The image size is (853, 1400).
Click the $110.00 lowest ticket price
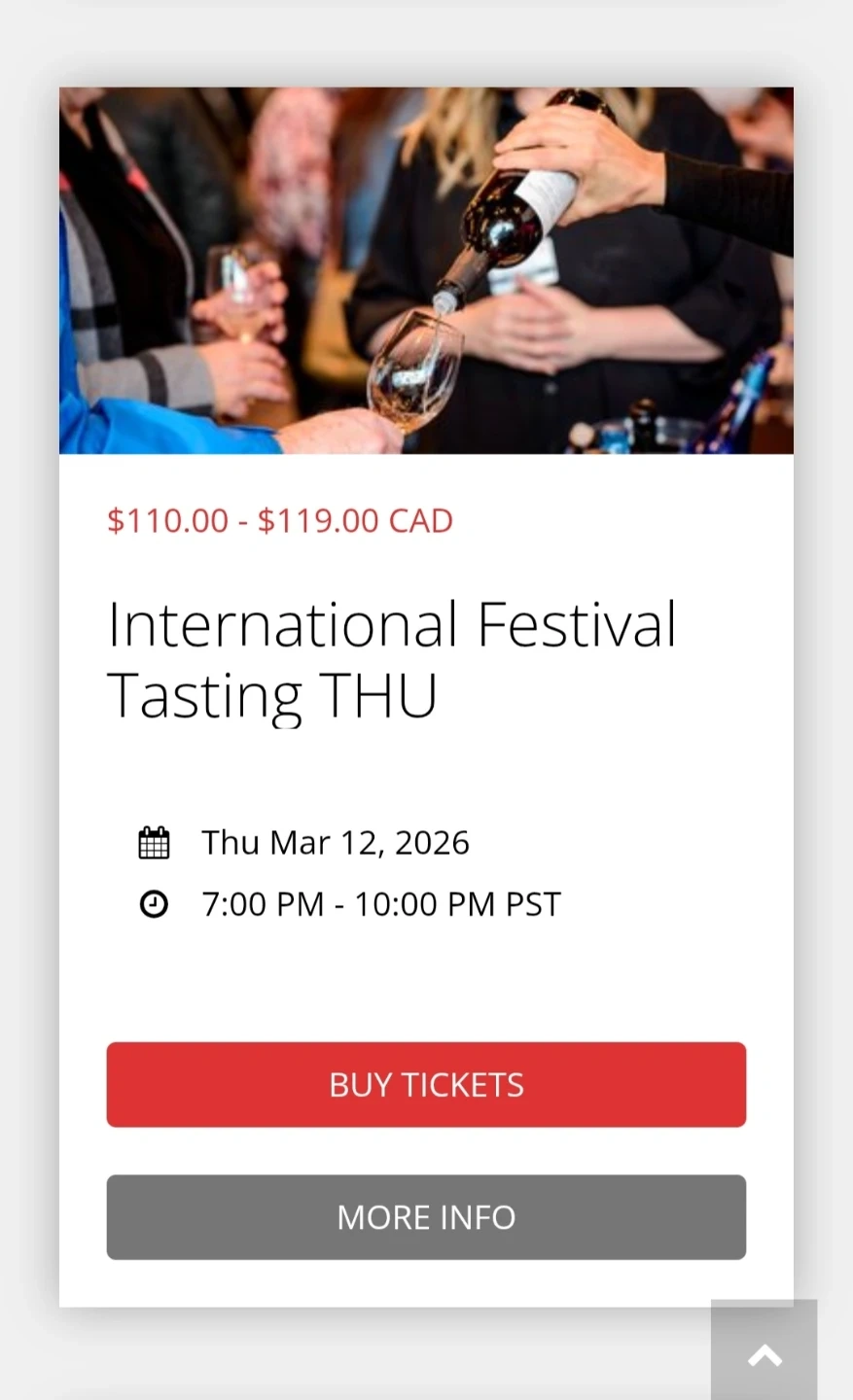coord(167,521)
